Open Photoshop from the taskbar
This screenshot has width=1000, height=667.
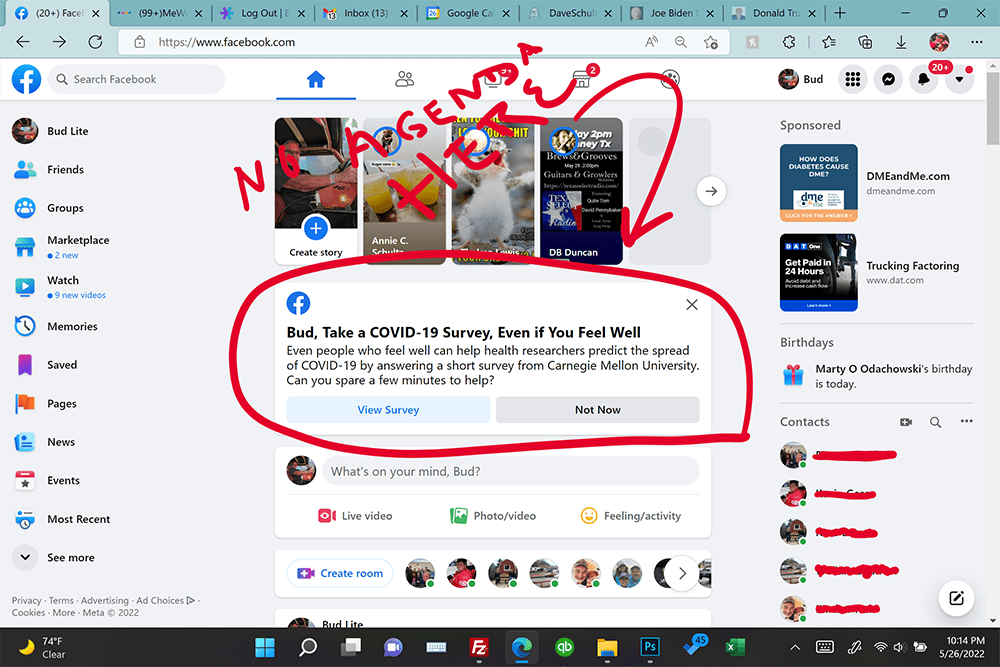click(650, 647)
